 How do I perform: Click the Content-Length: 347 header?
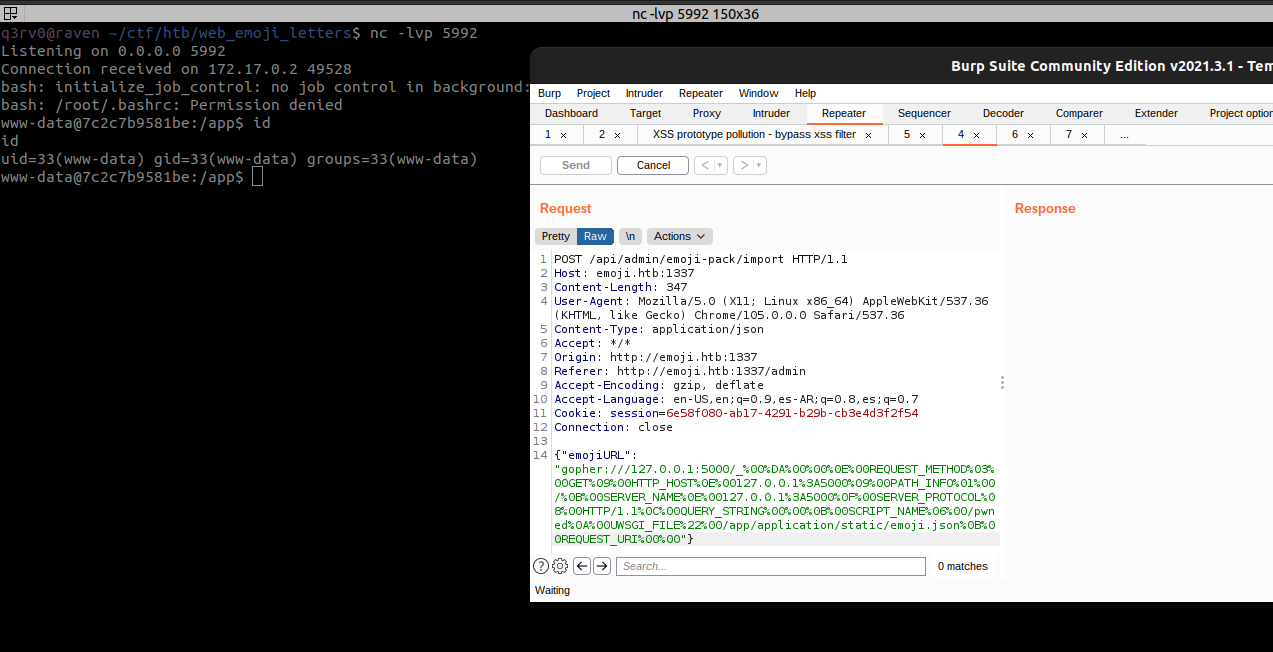[x=620, y=287]
